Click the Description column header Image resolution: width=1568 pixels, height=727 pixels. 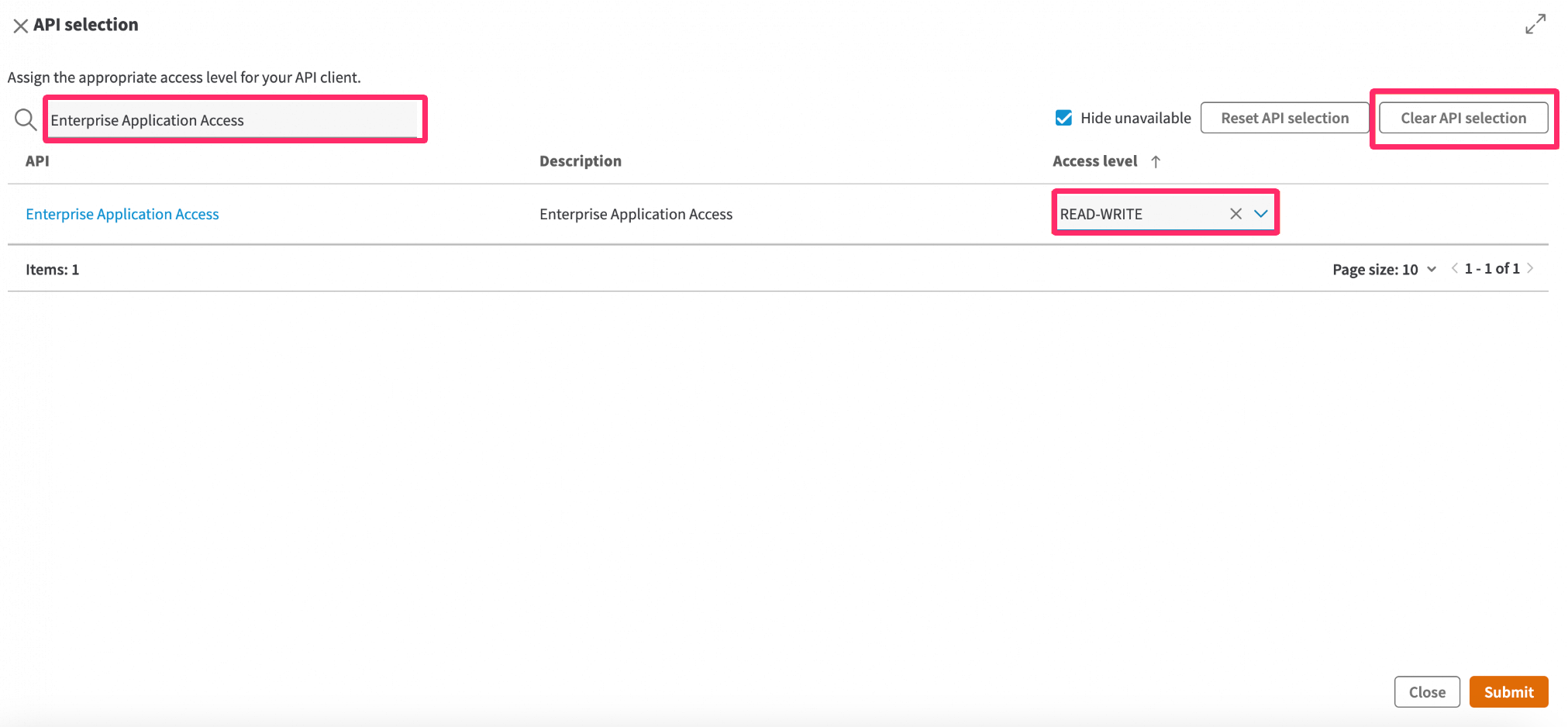pyautogui.click(x=581, y=161)
